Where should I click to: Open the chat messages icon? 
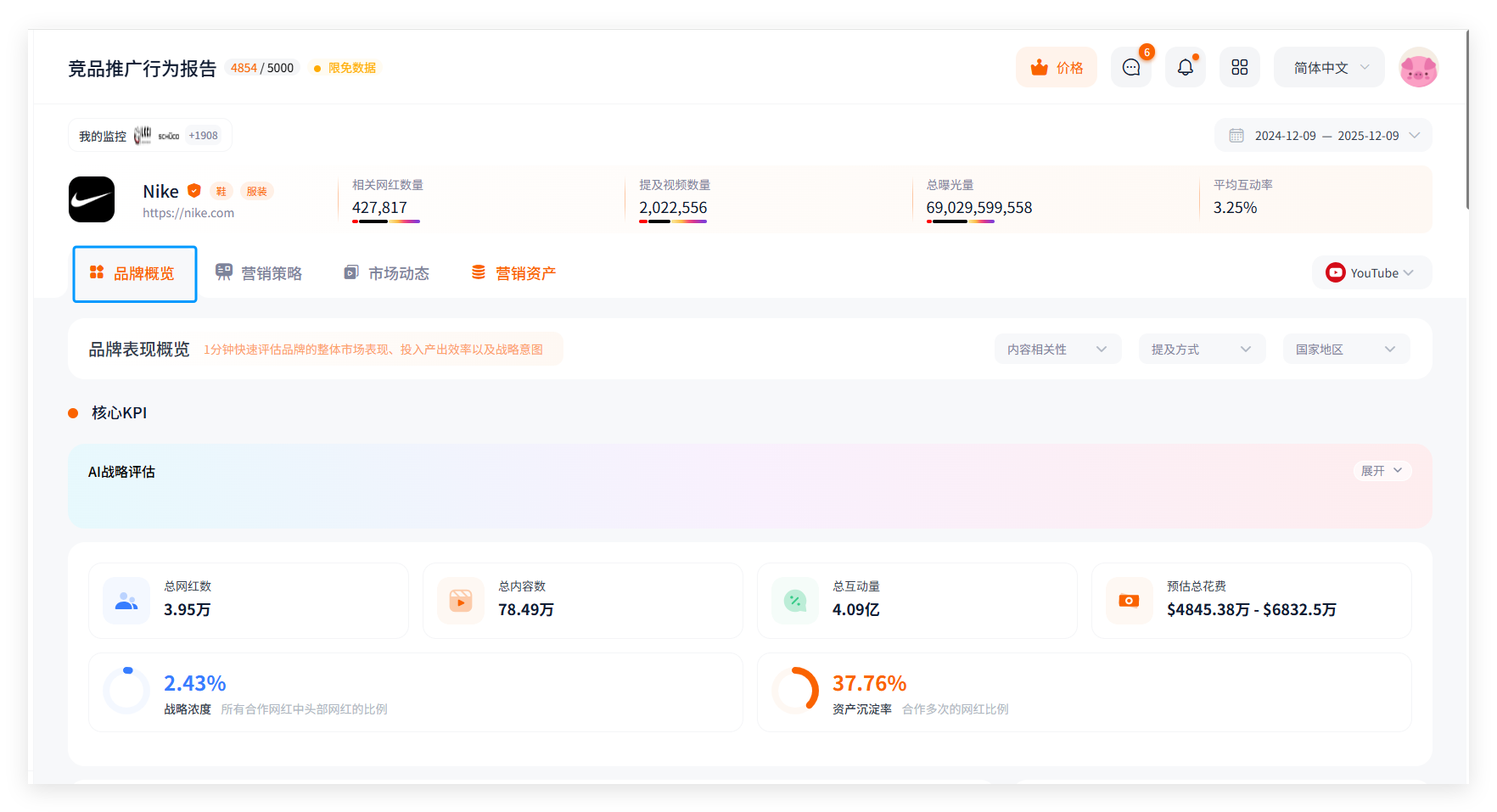pos(1130,68)
